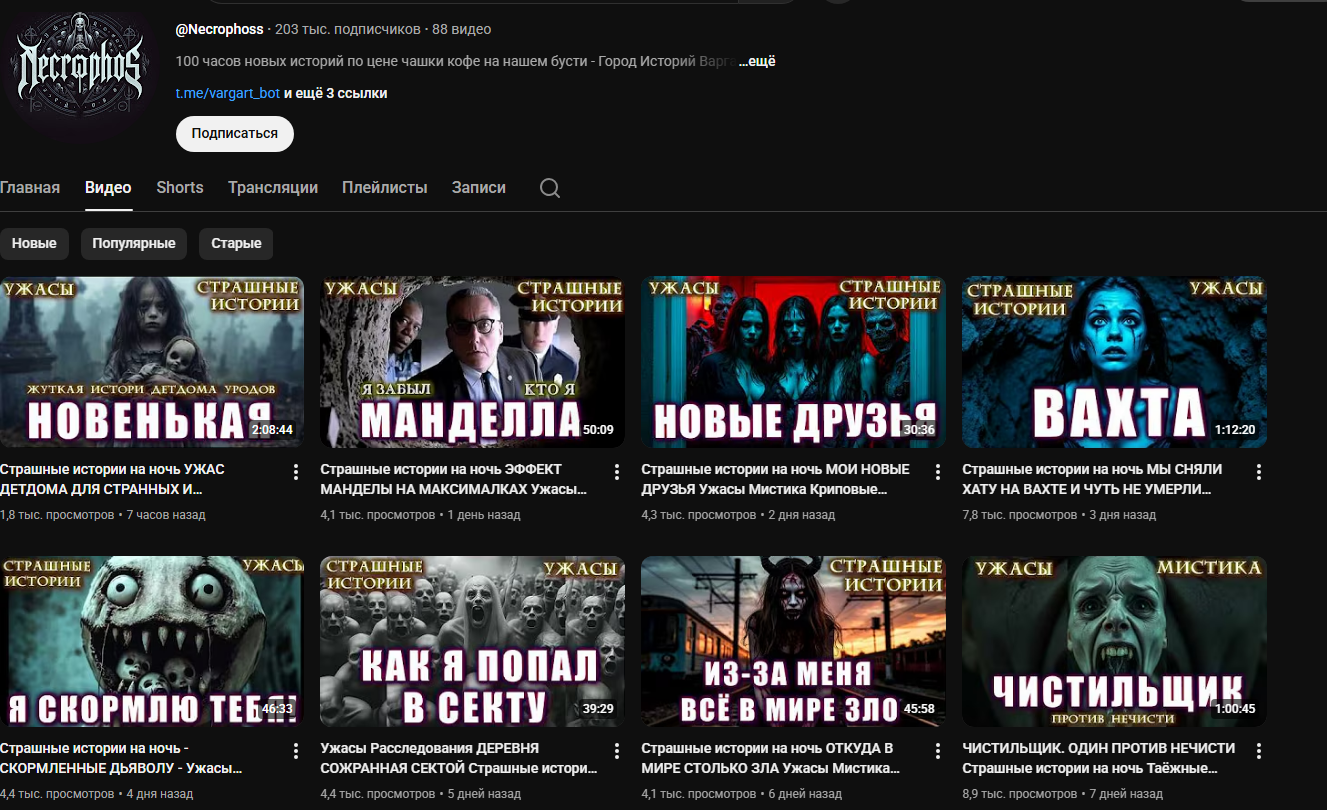1327x810 pixels.
Task: Click the channel search magnifier icon
Action: click(x=549, y=188)
